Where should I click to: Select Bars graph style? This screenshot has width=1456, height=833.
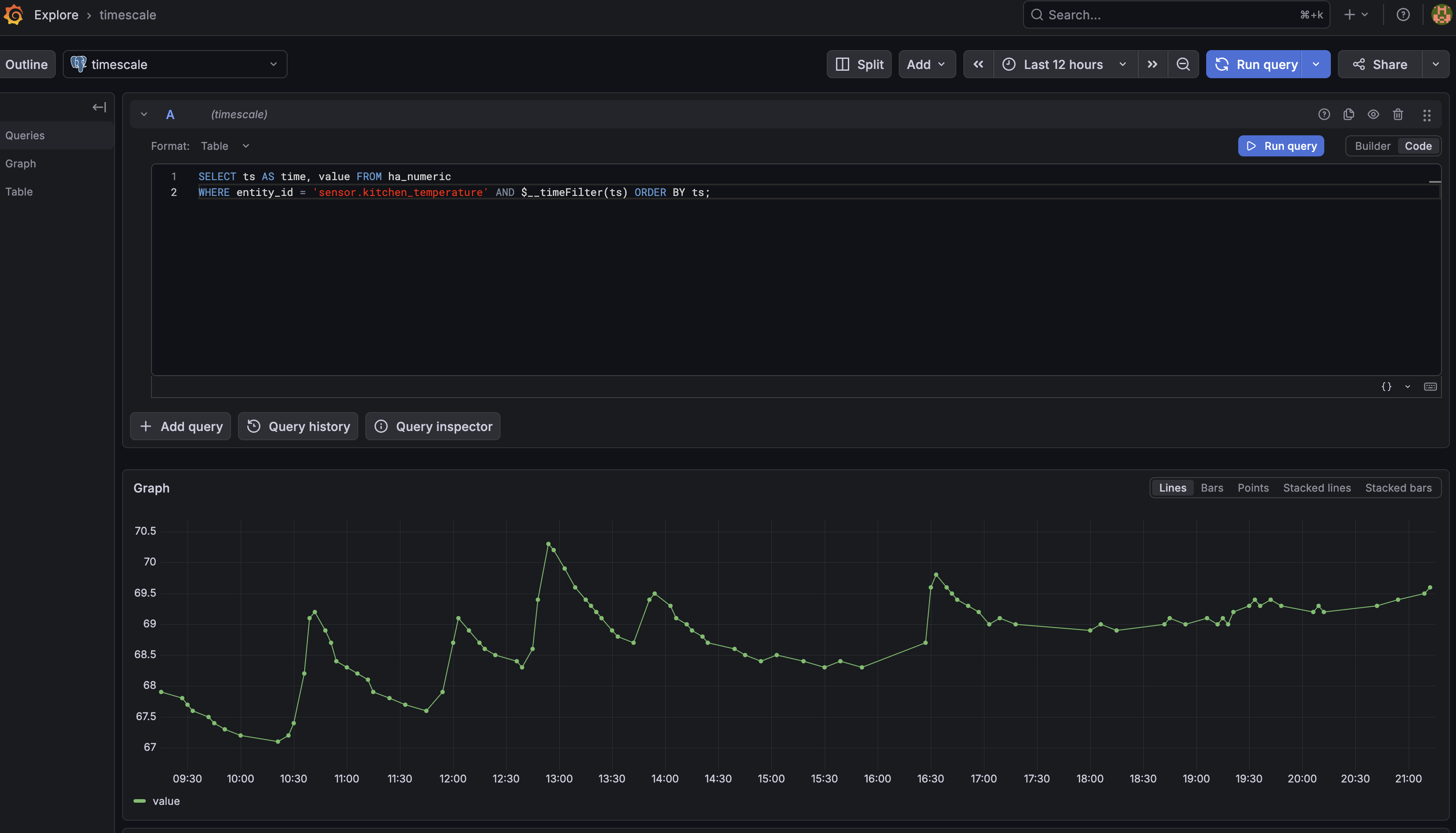point(1212,488)
